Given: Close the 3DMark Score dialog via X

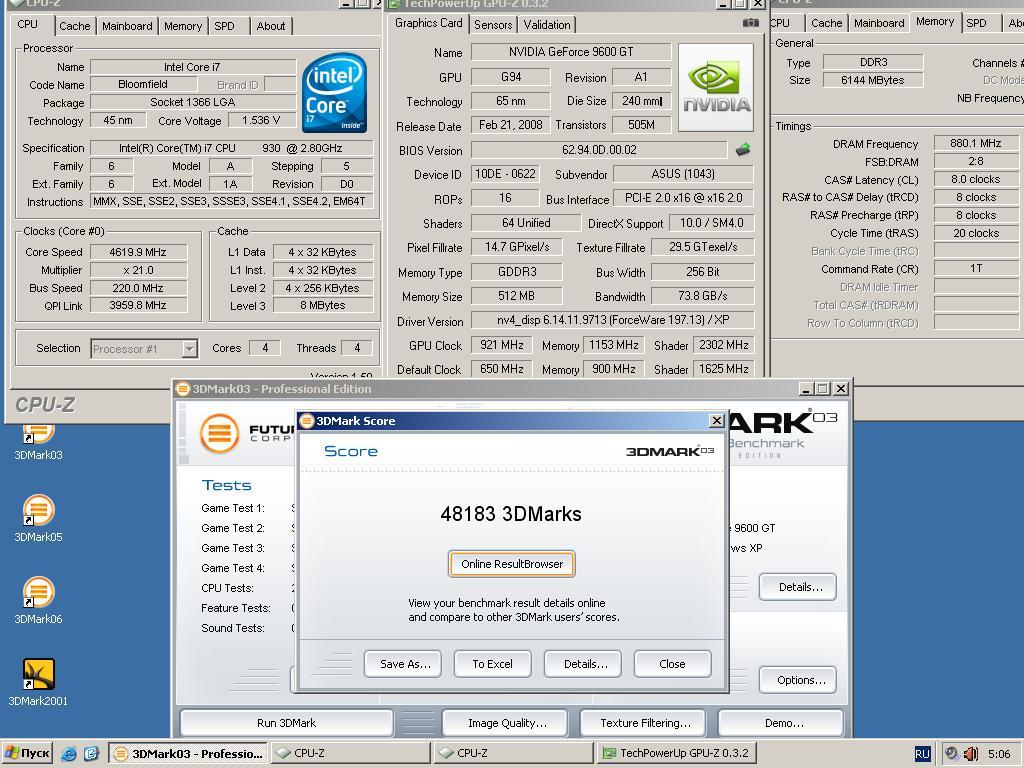Looking at the screenshot, I should (716, 421).
